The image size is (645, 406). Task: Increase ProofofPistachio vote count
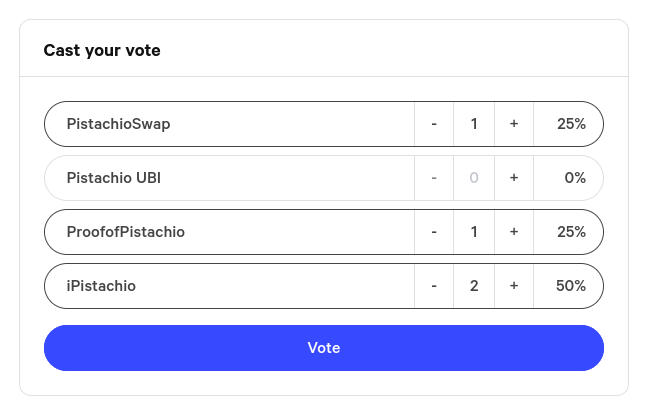point(514,232)
